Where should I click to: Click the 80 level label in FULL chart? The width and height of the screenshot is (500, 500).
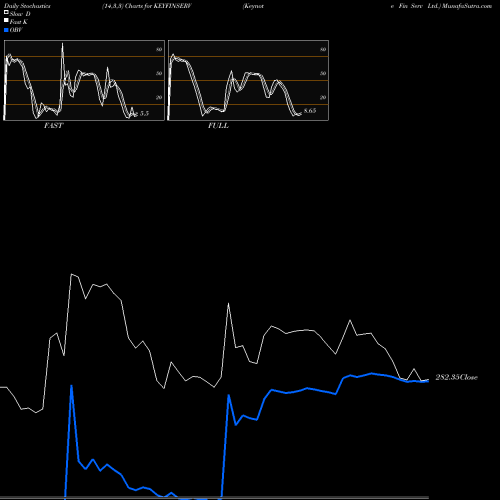point(323,49)
